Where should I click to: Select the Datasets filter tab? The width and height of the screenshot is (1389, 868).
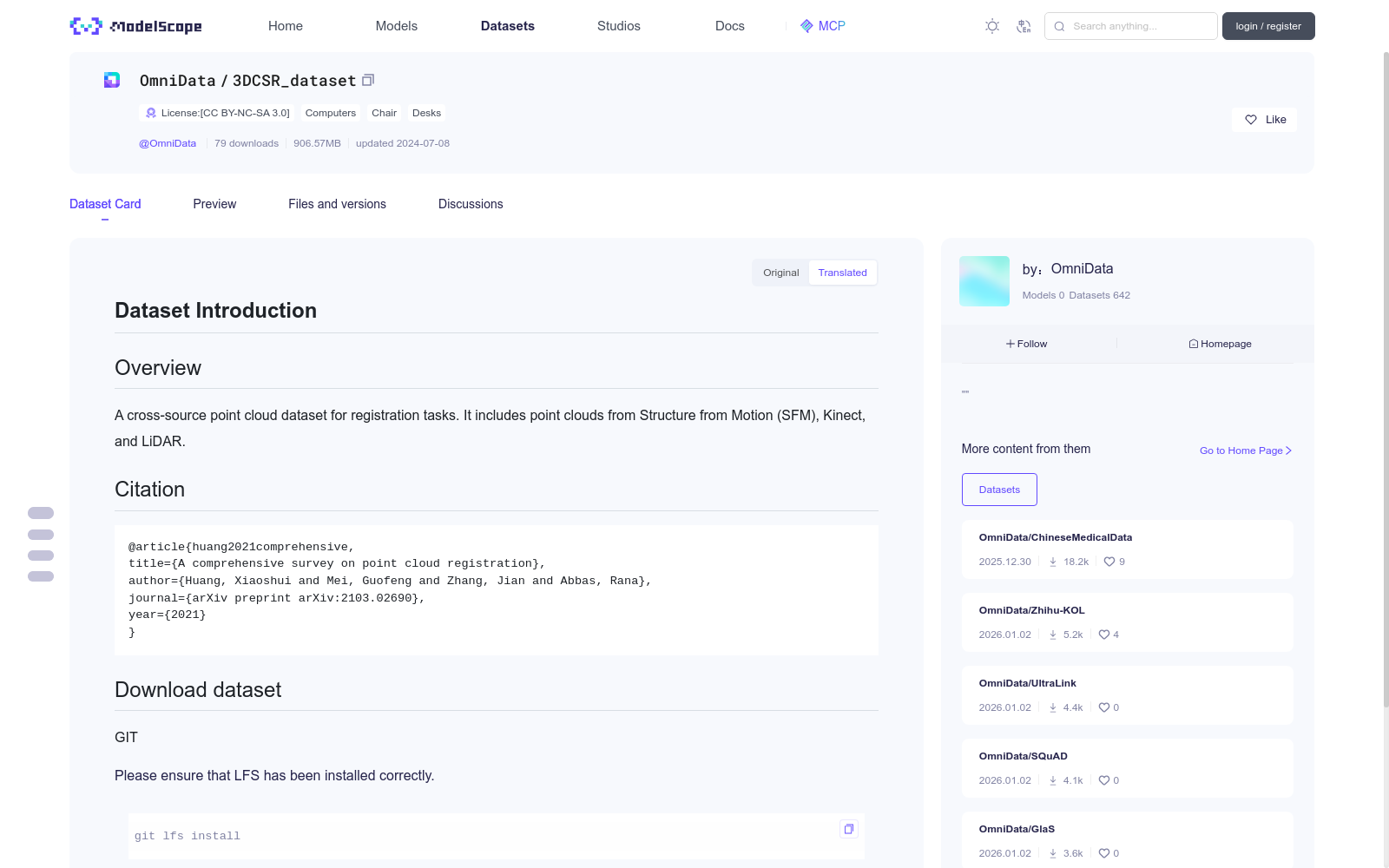coord(999,490)
